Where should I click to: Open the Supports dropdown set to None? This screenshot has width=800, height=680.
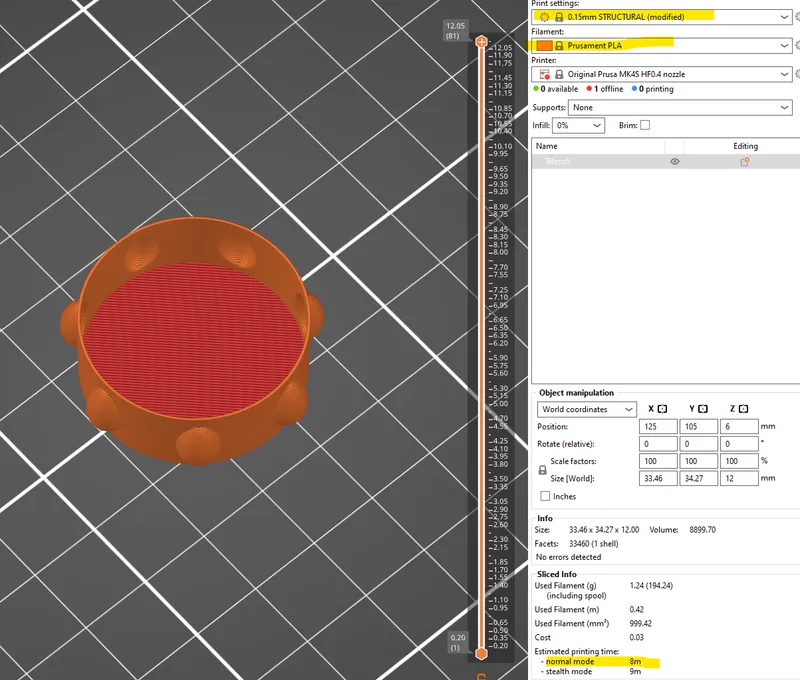[x=680, y=108]
